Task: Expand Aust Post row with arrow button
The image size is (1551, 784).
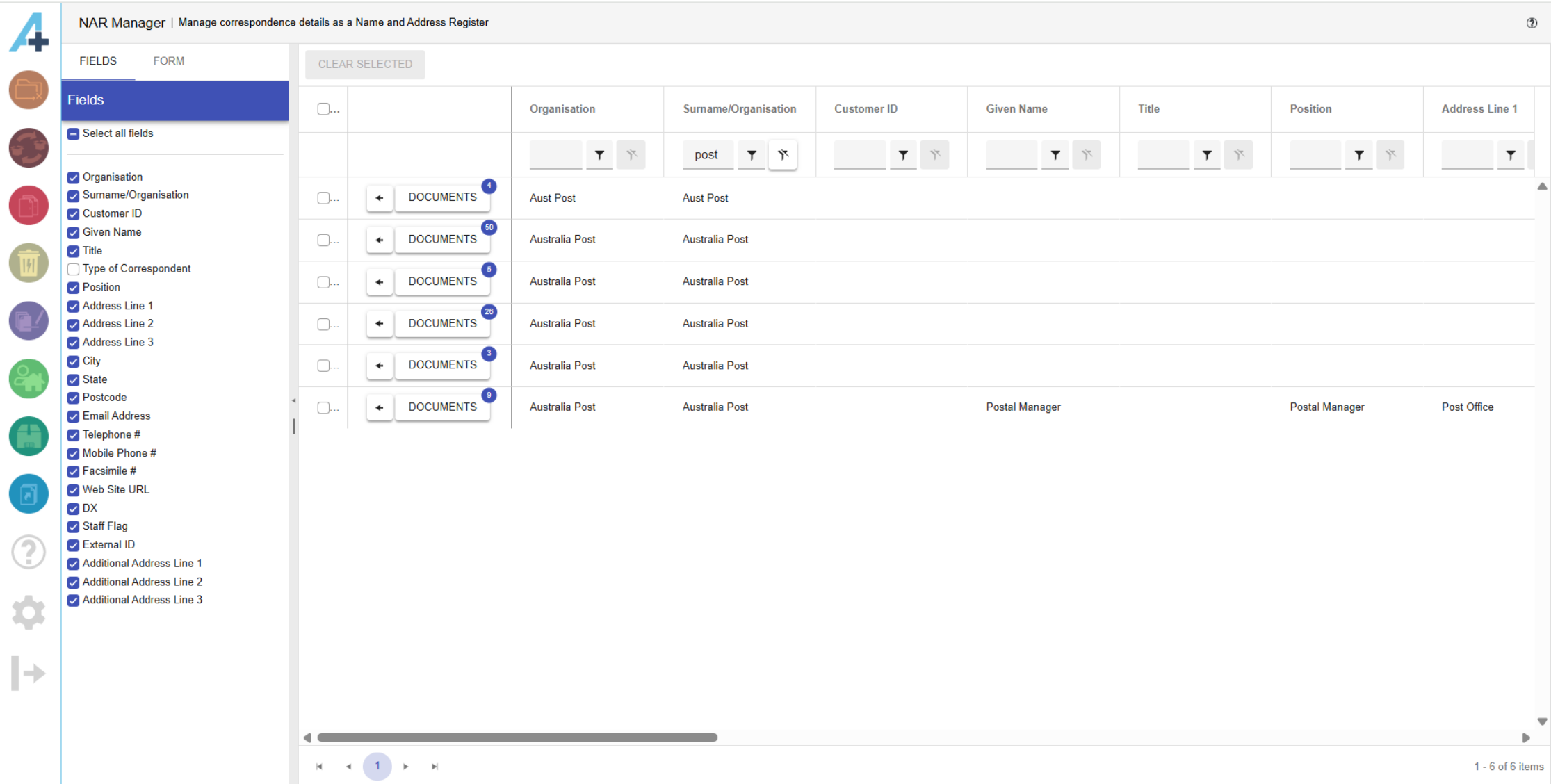Action: tap(380, 198)
